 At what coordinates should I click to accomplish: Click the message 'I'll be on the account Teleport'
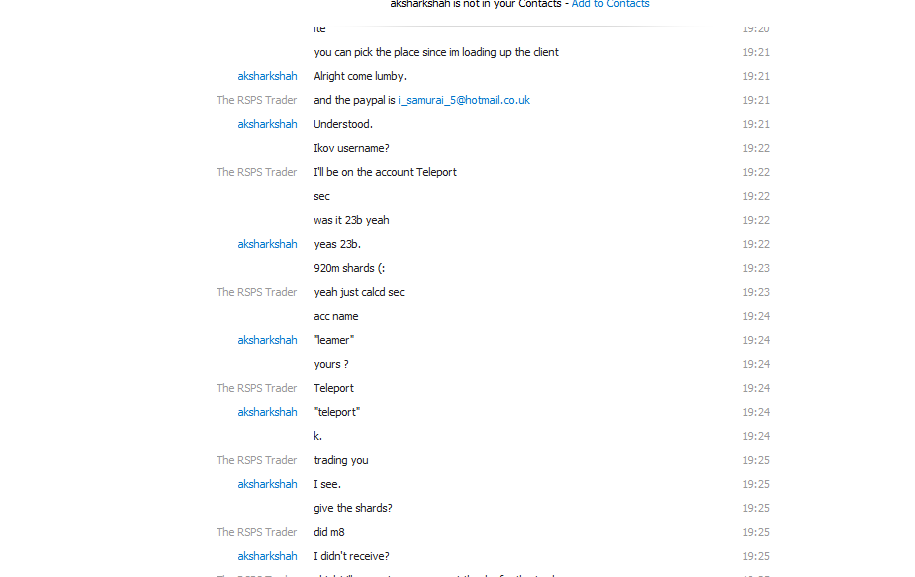(x=385, y=172)
